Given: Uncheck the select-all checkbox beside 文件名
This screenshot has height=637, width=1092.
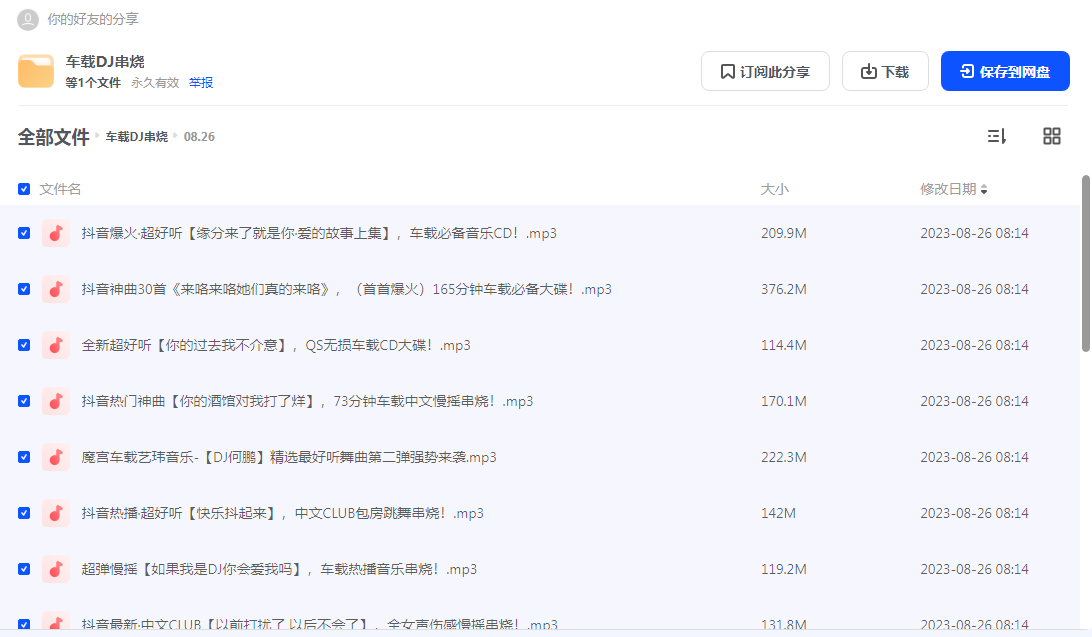Looking at the screenshot, I should pos(23,188).
